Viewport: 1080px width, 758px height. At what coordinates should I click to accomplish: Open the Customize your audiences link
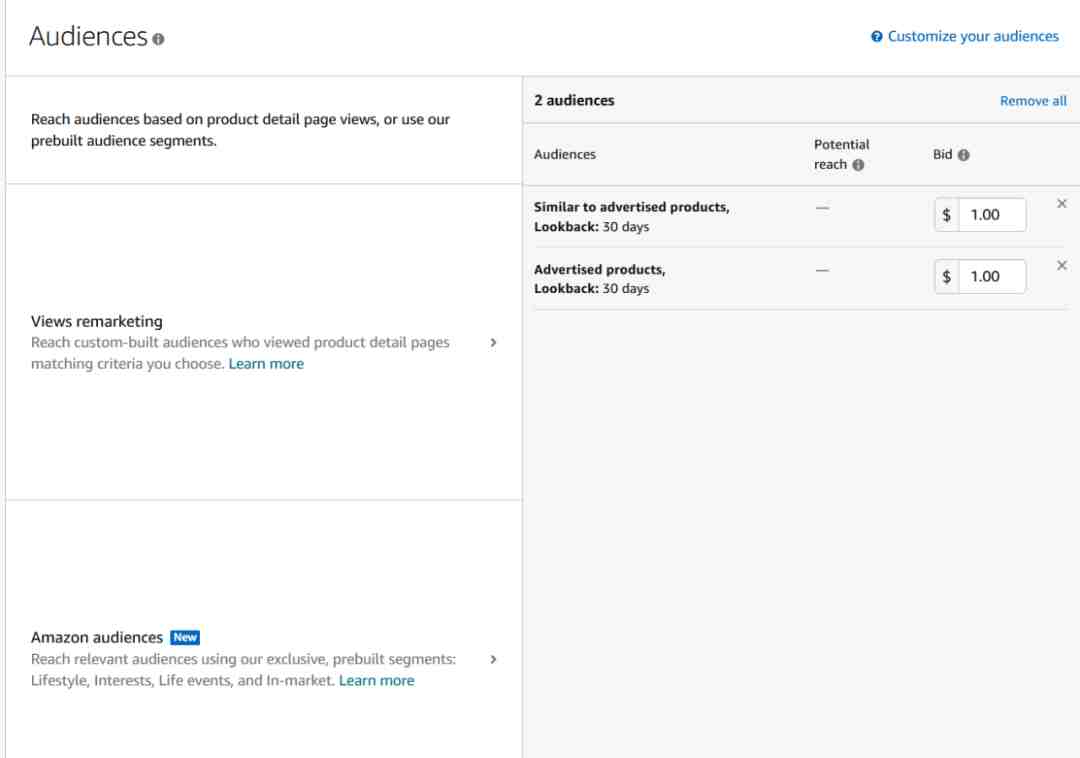click(x=972, y=37)
